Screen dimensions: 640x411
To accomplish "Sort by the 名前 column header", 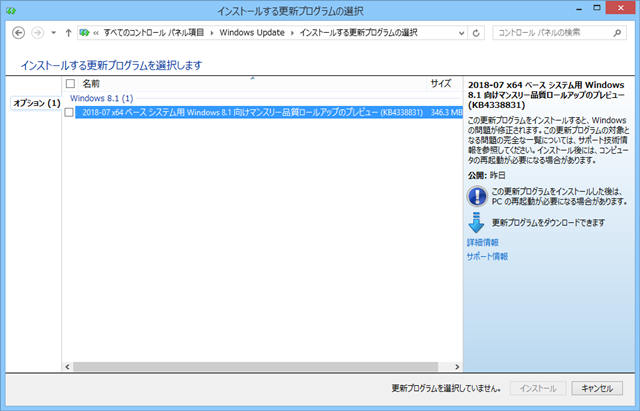I will (252, 84).
